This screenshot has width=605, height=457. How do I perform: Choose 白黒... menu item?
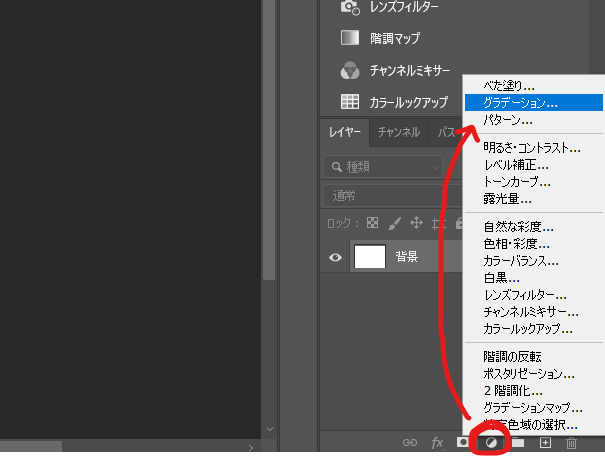tap(534, 278)
